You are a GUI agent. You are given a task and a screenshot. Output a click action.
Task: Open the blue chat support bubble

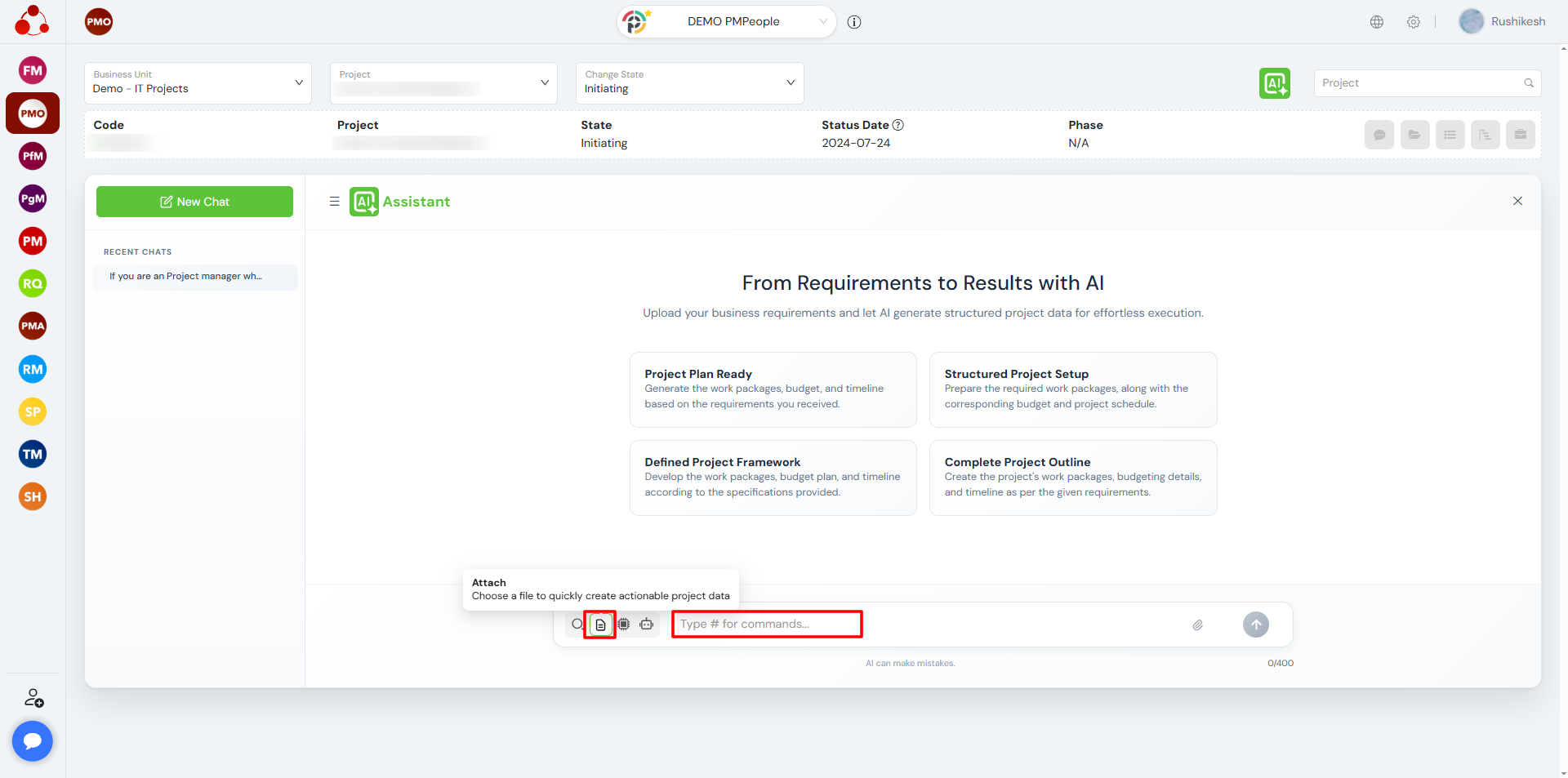coord(33,740)
